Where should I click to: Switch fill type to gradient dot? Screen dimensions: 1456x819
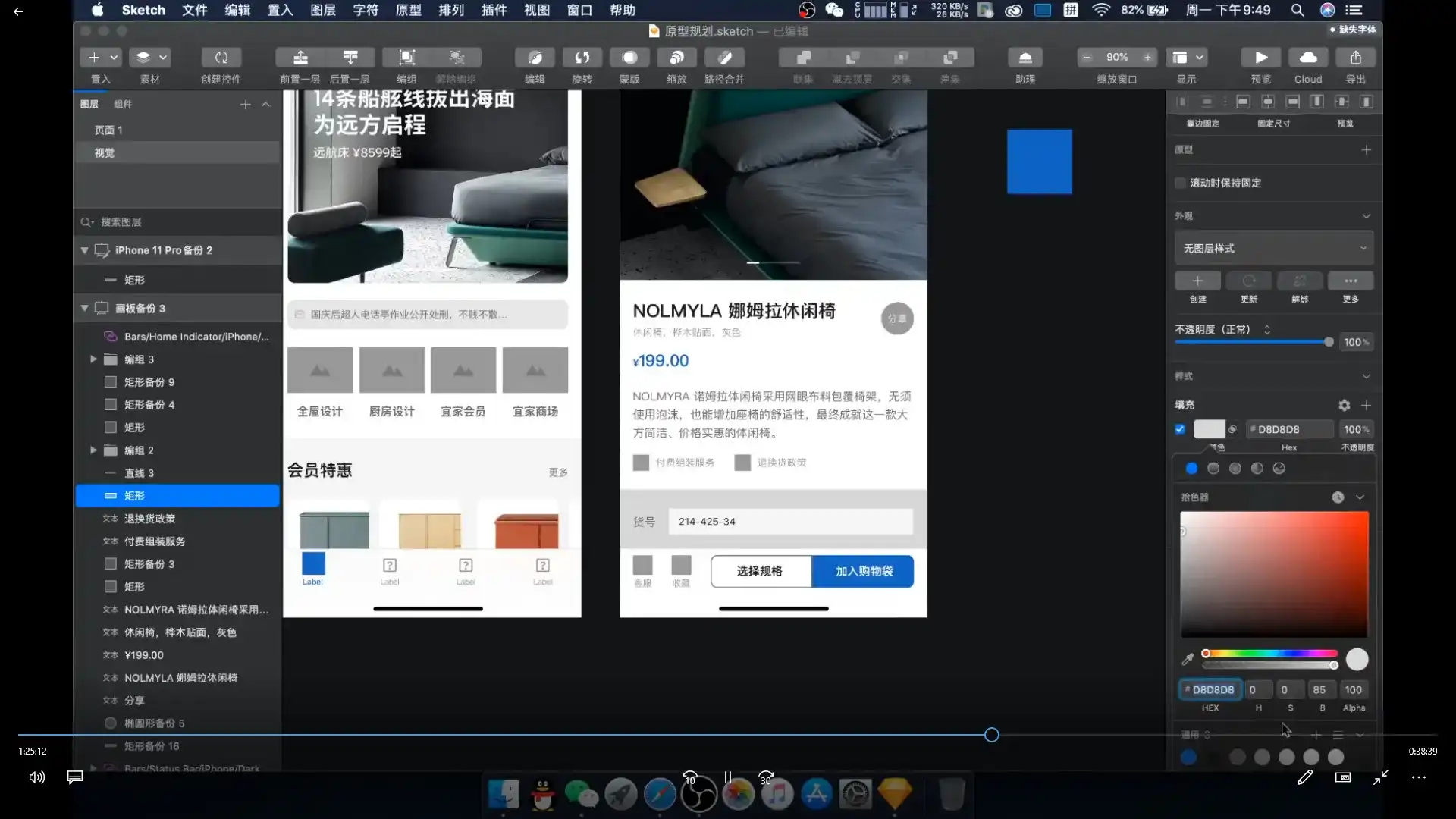(x=1213, y=468)
